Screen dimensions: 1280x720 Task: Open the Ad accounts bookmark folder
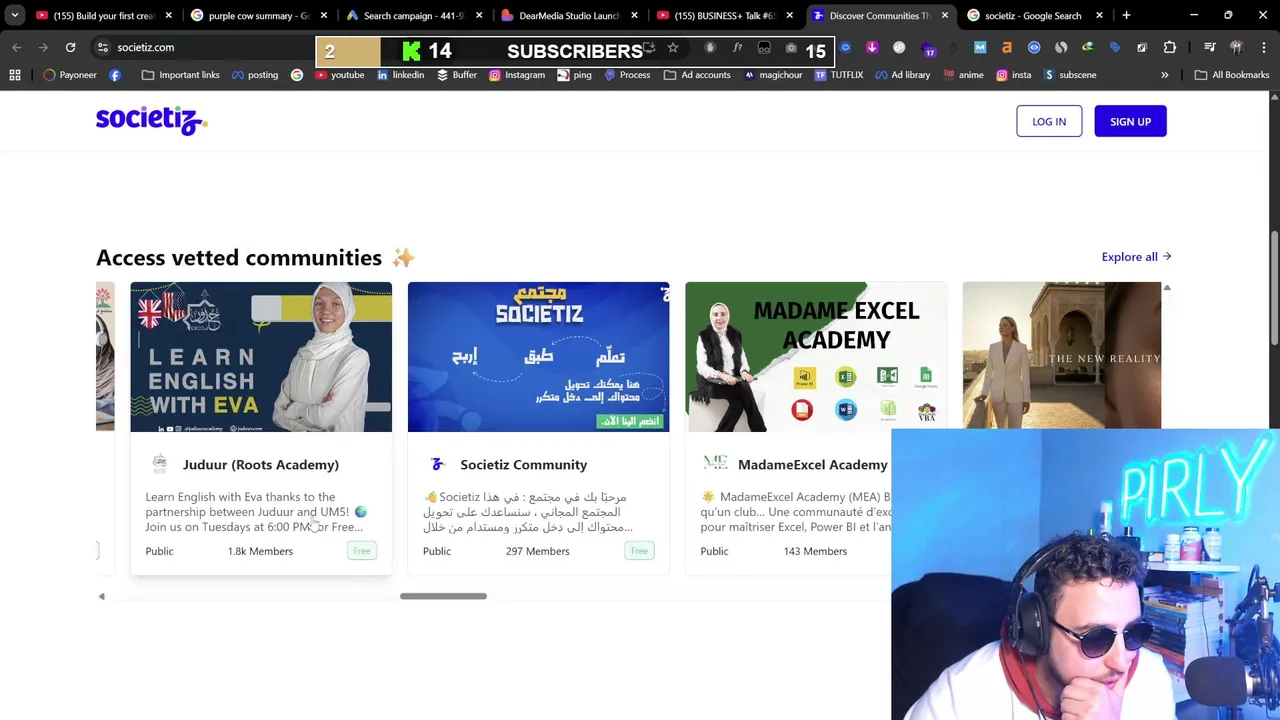tap(697, 75)
